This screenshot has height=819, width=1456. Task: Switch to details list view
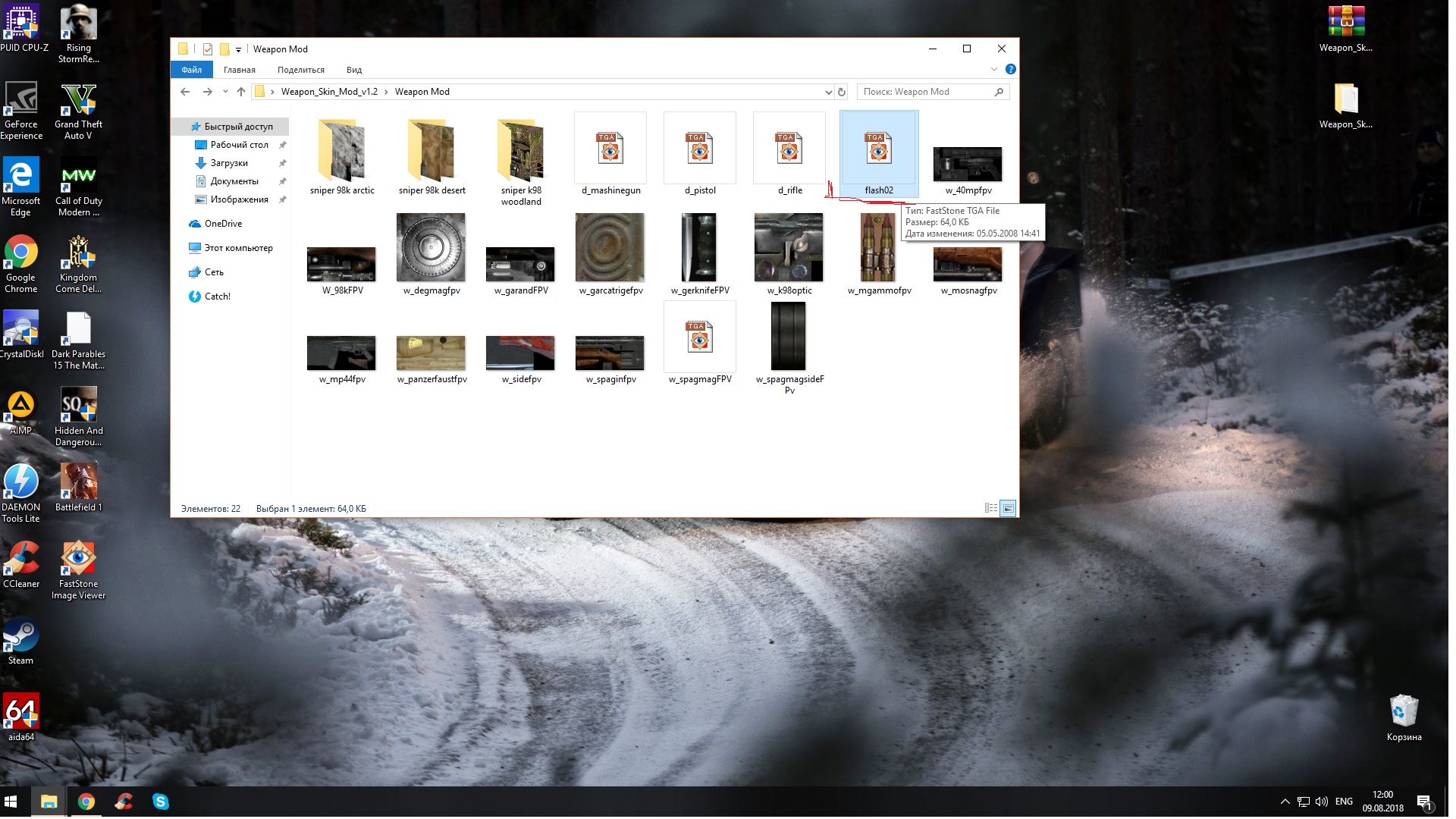[x=990, y=508]
